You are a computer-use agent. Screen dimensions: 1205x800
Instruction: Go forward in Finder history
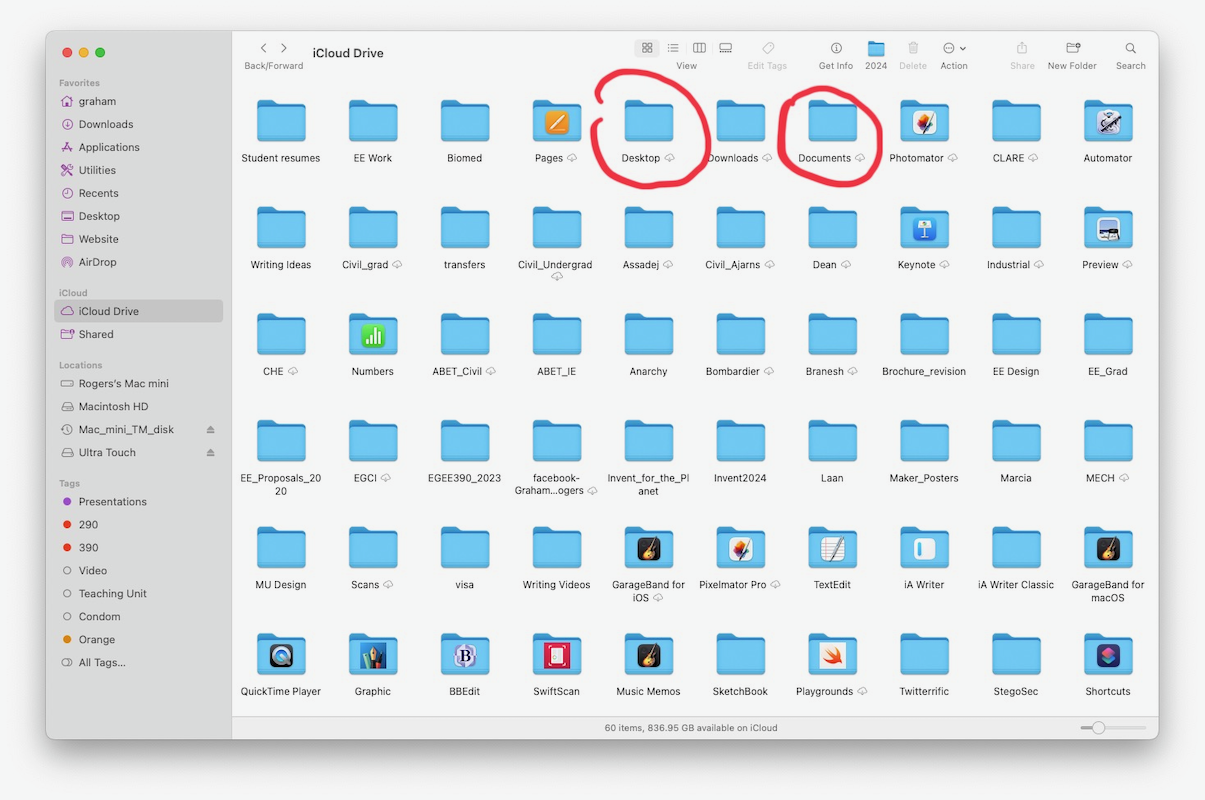tap(284, 48)
